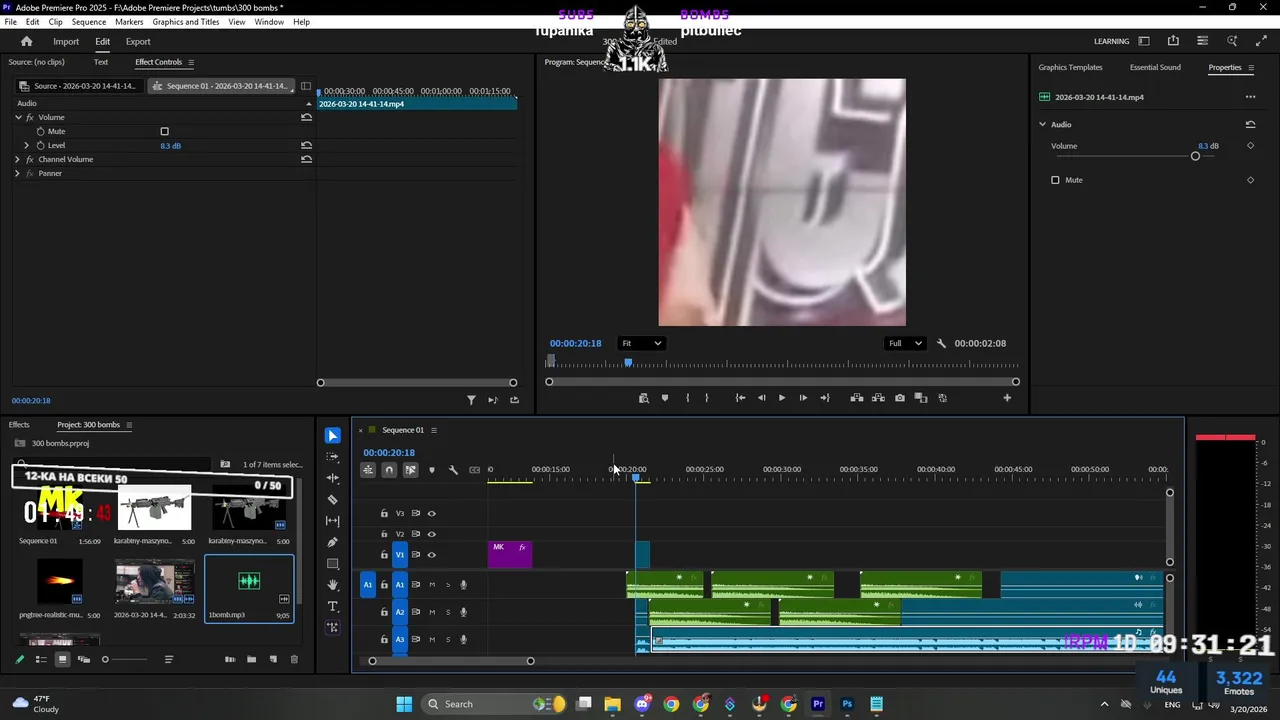This screenshot has height=720, width=1280.
Task: Click Export Frame camera icon
Action: point(900,398)
